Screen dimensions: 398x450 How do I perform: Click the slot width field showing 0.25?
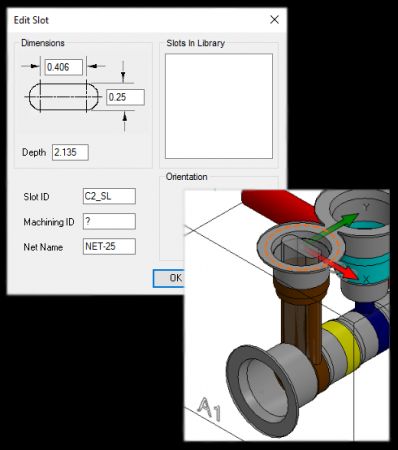pos(125,97)
